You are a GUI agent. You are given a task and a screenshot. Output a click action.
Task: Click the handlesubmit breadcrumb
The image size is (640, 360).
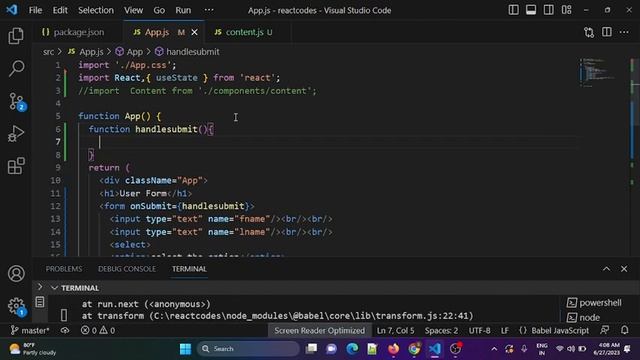(187, 52)
